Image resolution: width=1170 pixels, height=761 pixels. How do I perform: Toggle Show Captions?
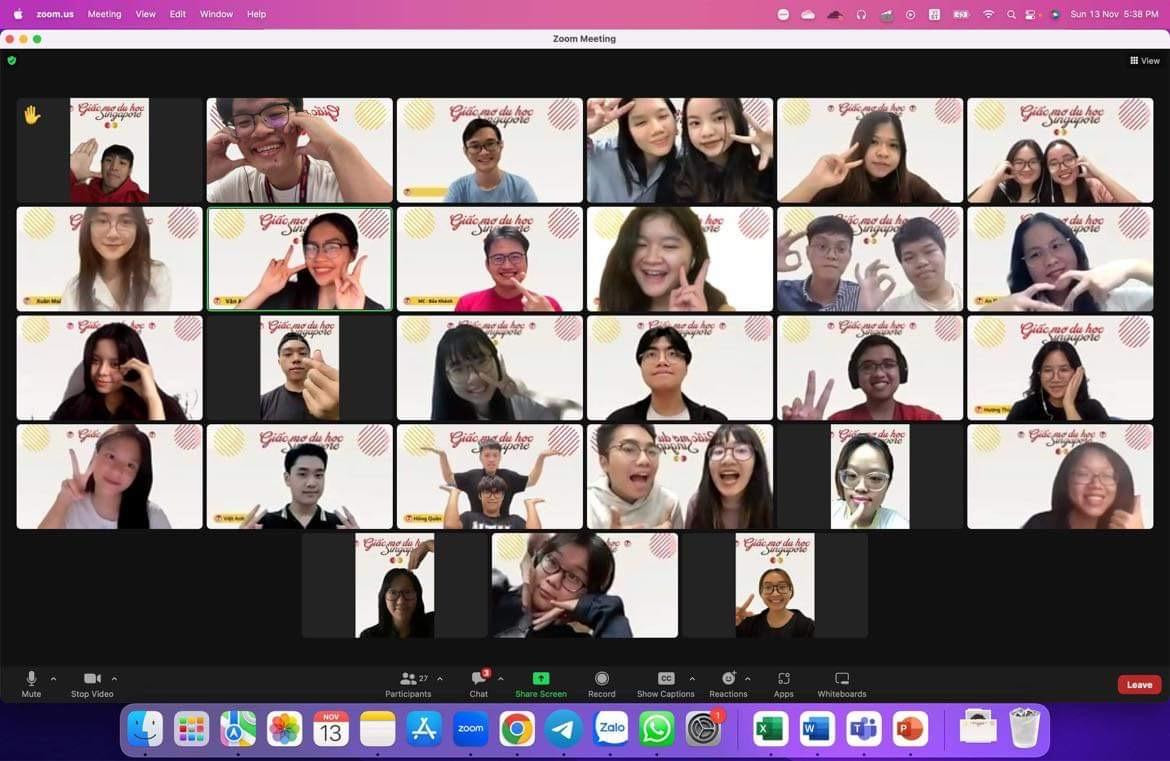tap(665, 684)
